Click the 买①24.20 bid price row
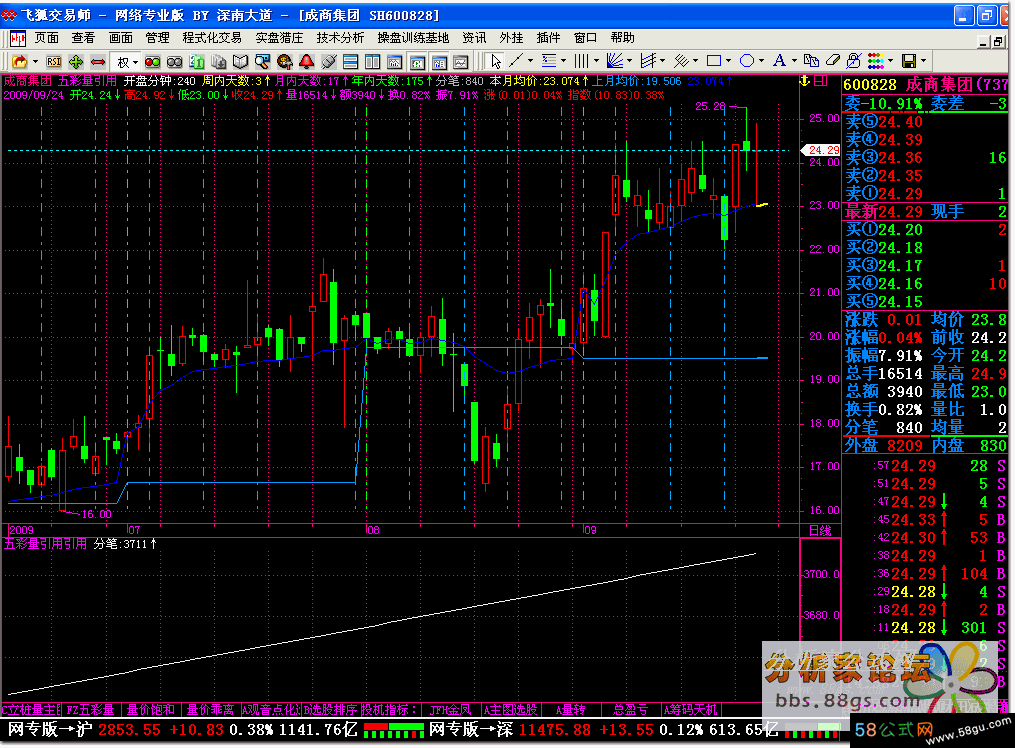This screenshot has width=1015, height=748. click(926, 230)
